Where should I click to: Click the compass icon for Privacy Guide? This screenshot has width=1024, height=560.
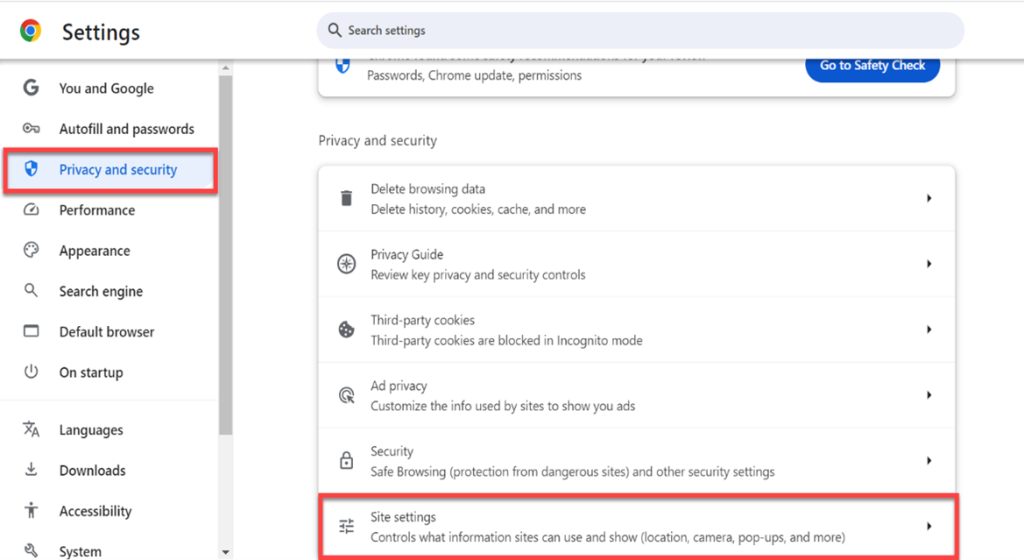(x=346, y=264)
